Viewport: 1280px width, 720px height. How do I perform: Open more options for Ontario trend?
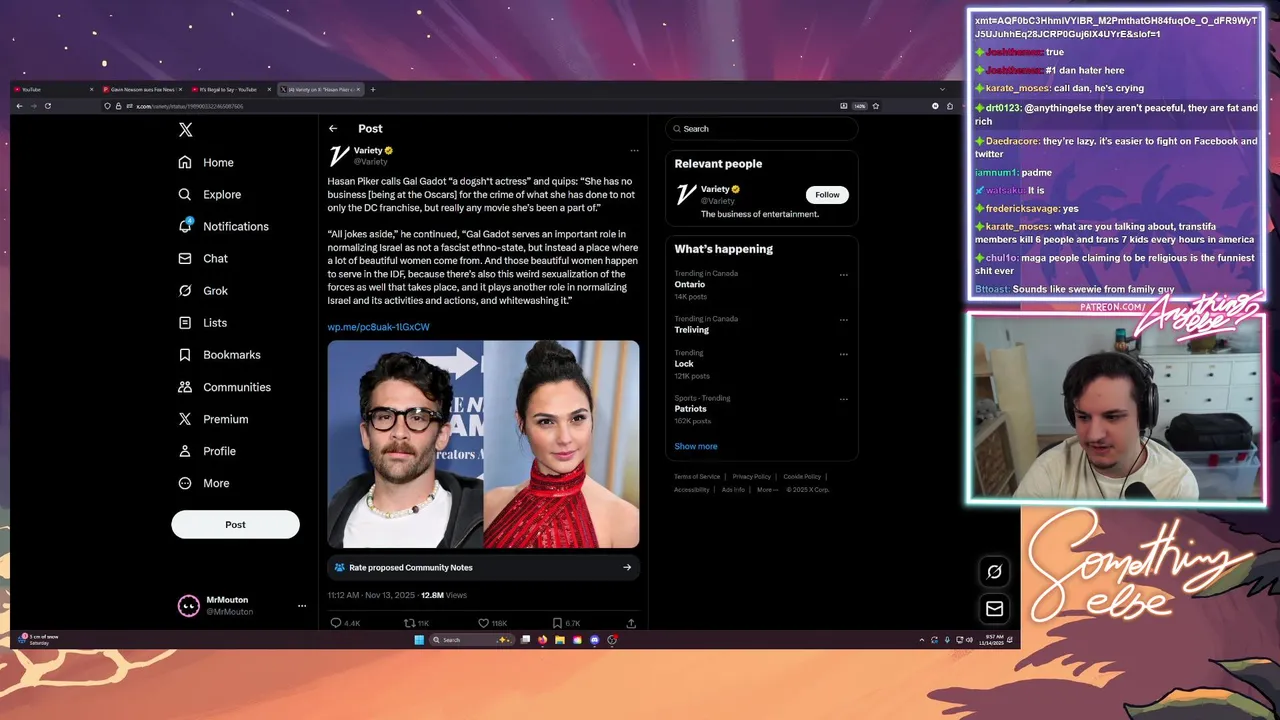(x=843, y=275)
